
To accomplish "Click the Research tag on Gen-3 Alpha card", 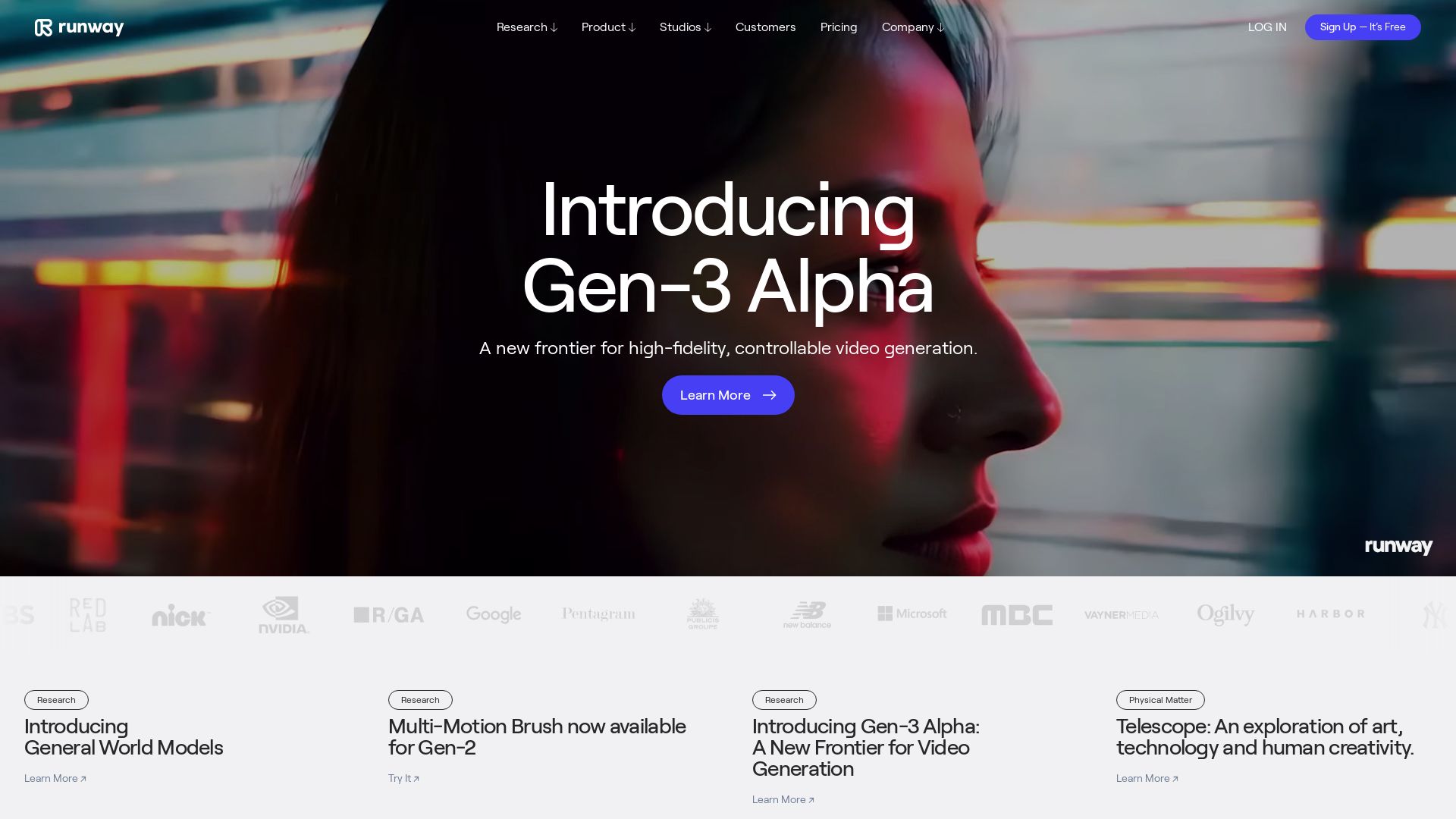I will pyautogui.click(x=784, y=699).
